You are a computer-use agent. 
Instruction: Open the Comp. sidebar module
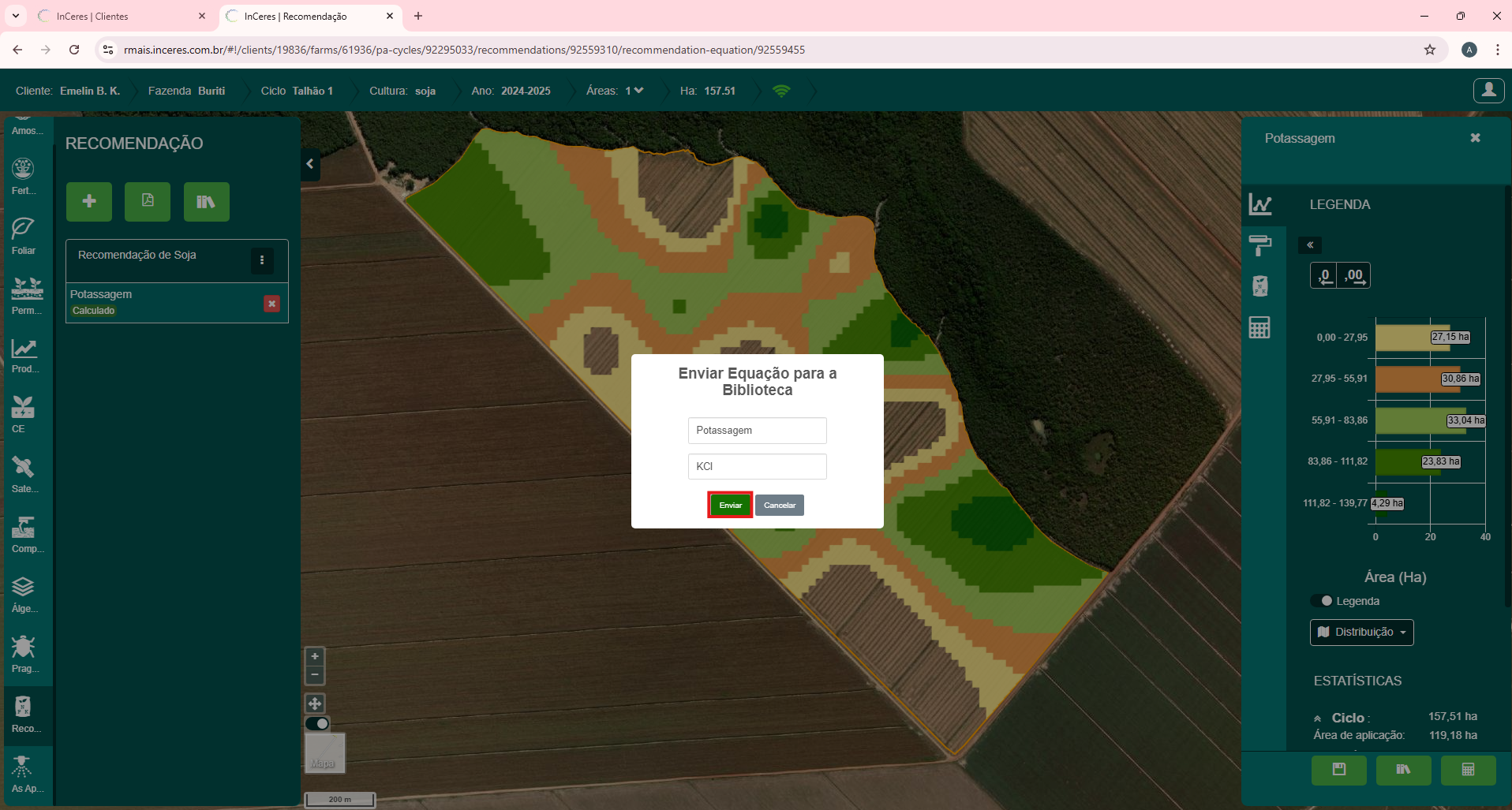pyautogui.click(x=26, y=535)
